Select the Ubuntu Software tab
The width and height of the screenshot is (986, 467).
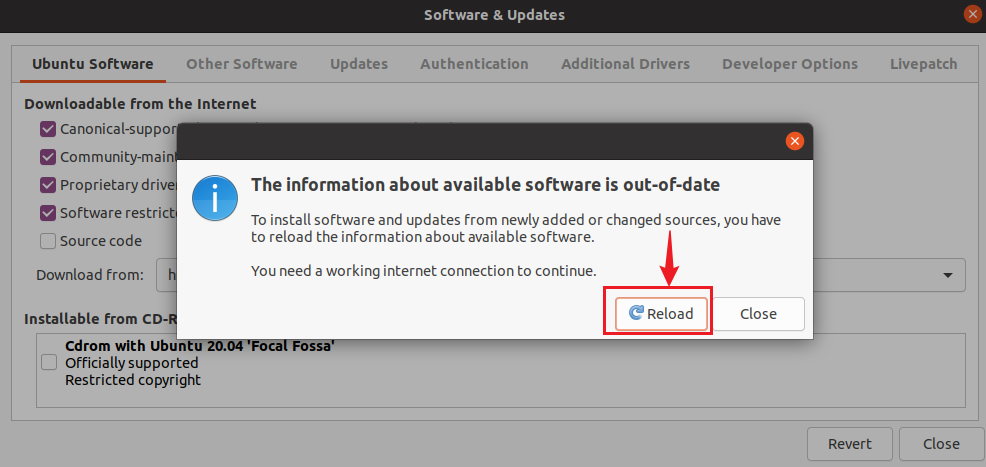[x=92, y=64]
